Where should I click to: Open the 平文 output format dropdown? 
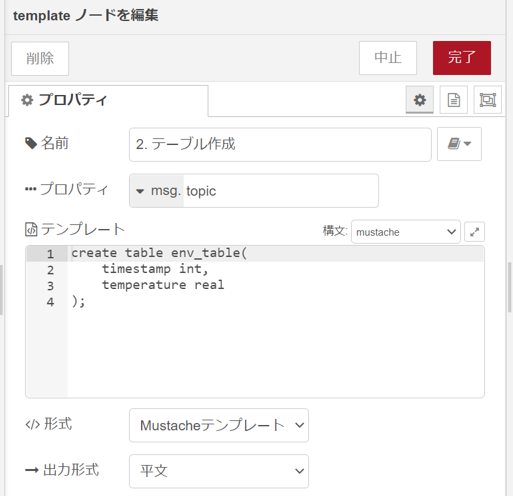click(x=219, y=471)
